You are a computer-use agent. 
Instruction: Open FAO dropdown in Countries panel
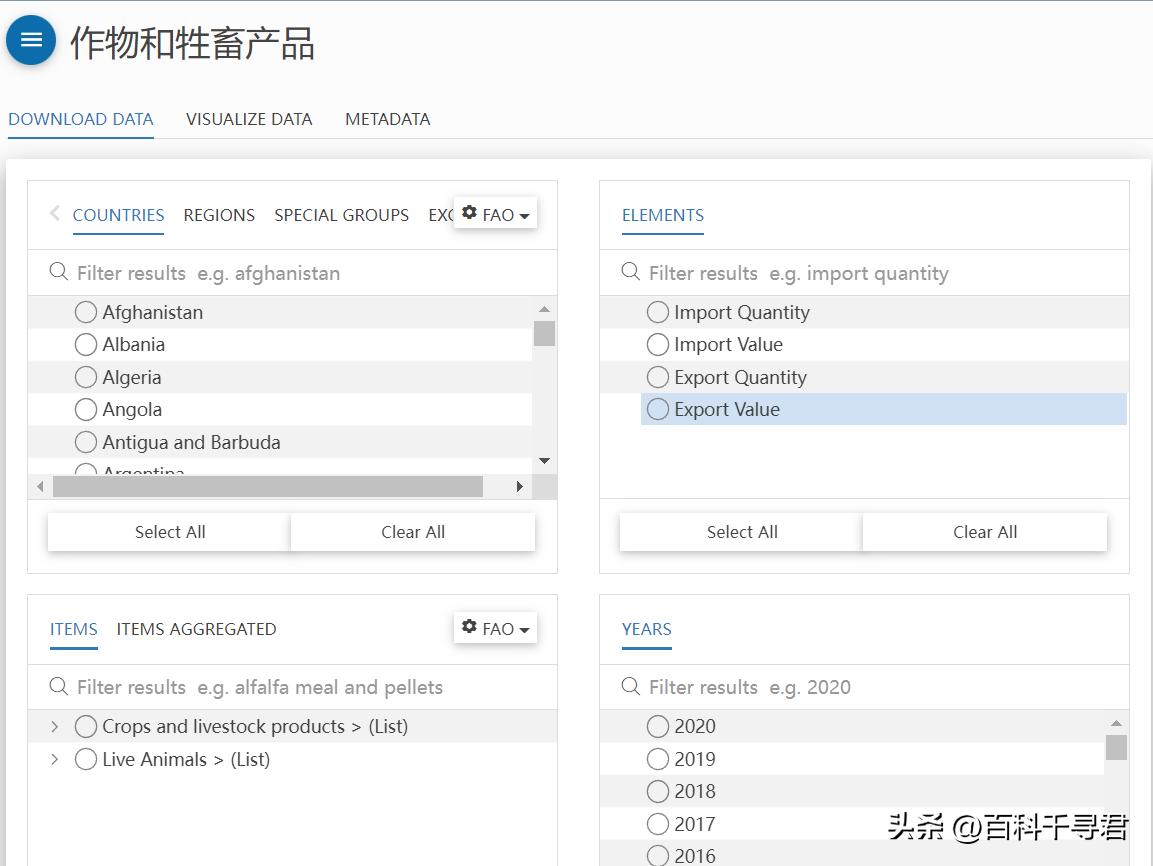click(496, 214)
